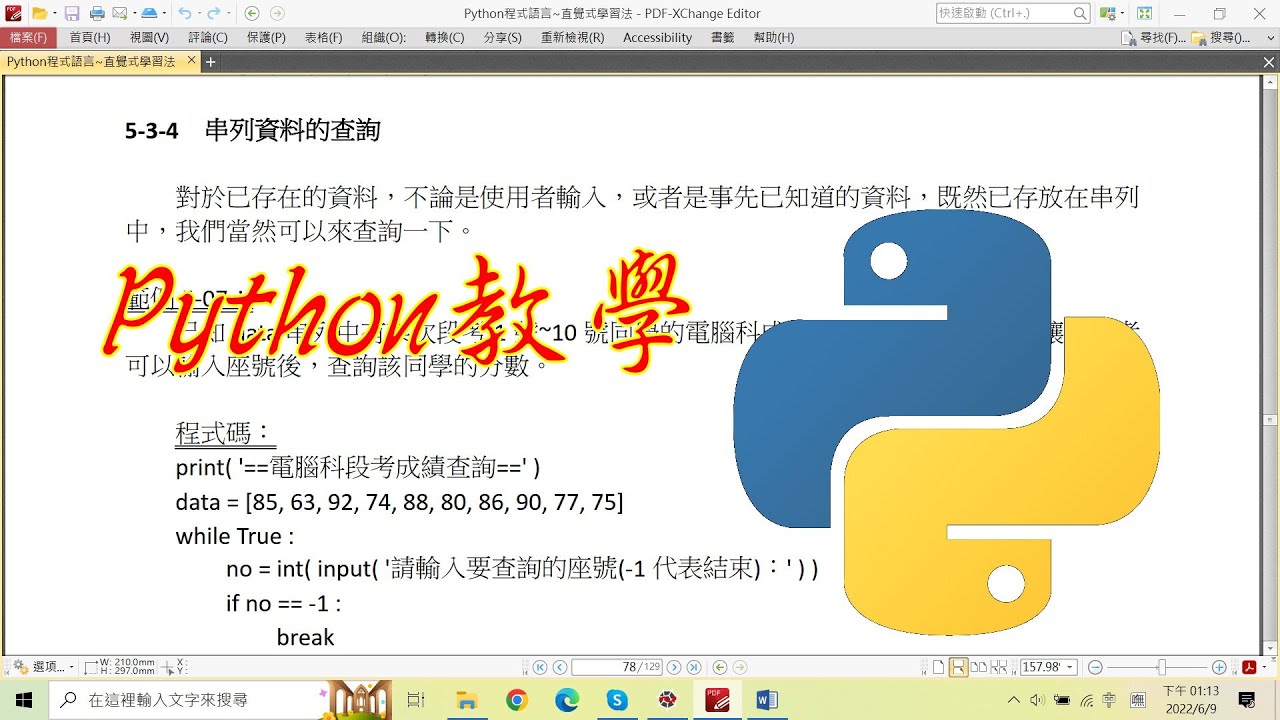Open the Windows Start menu
This screenshot has height=720, width=1280.
pyautogui.click(x=24, y=700)
